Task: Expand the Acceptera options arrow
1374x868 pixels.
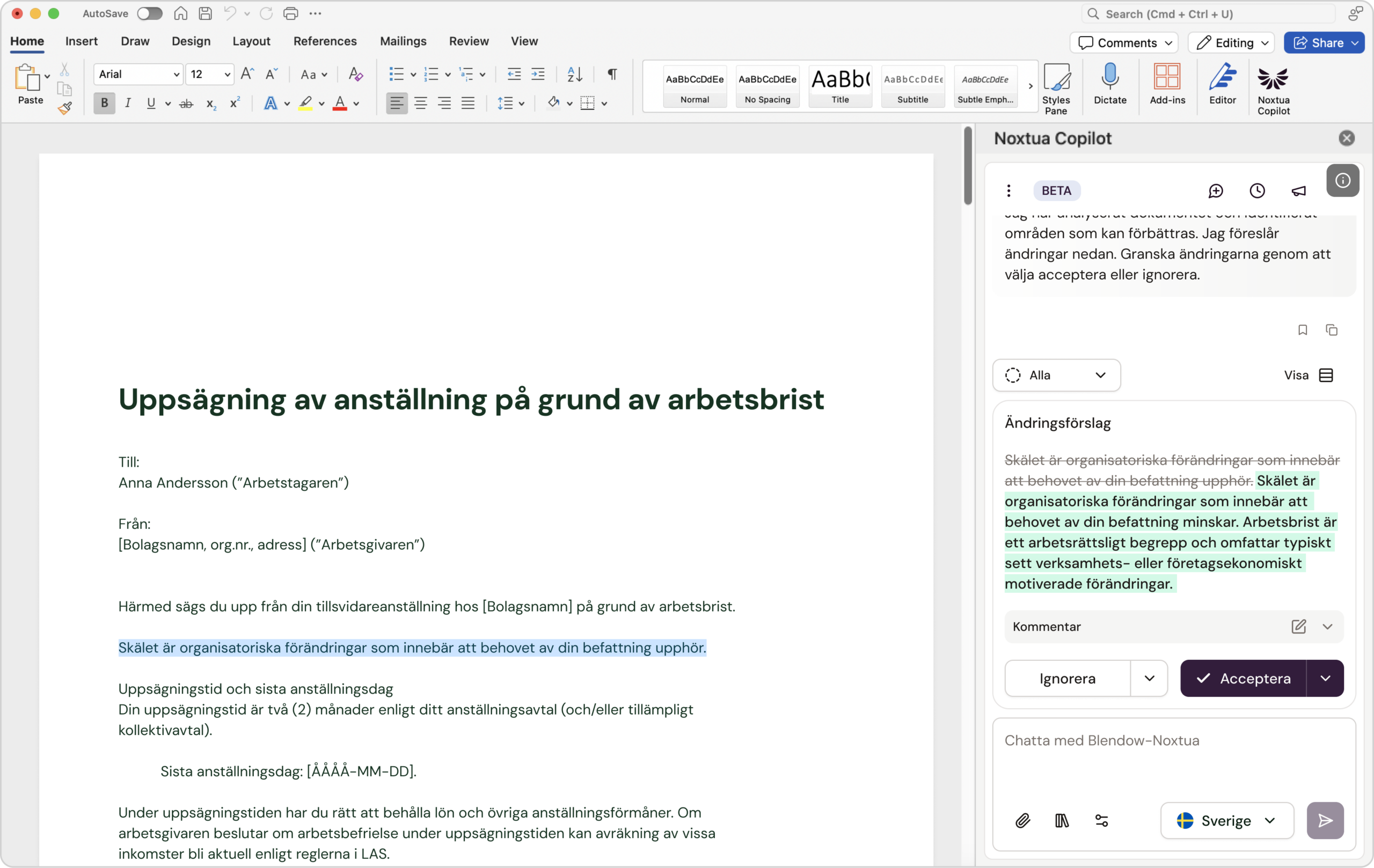Action: pos(1325,679)
